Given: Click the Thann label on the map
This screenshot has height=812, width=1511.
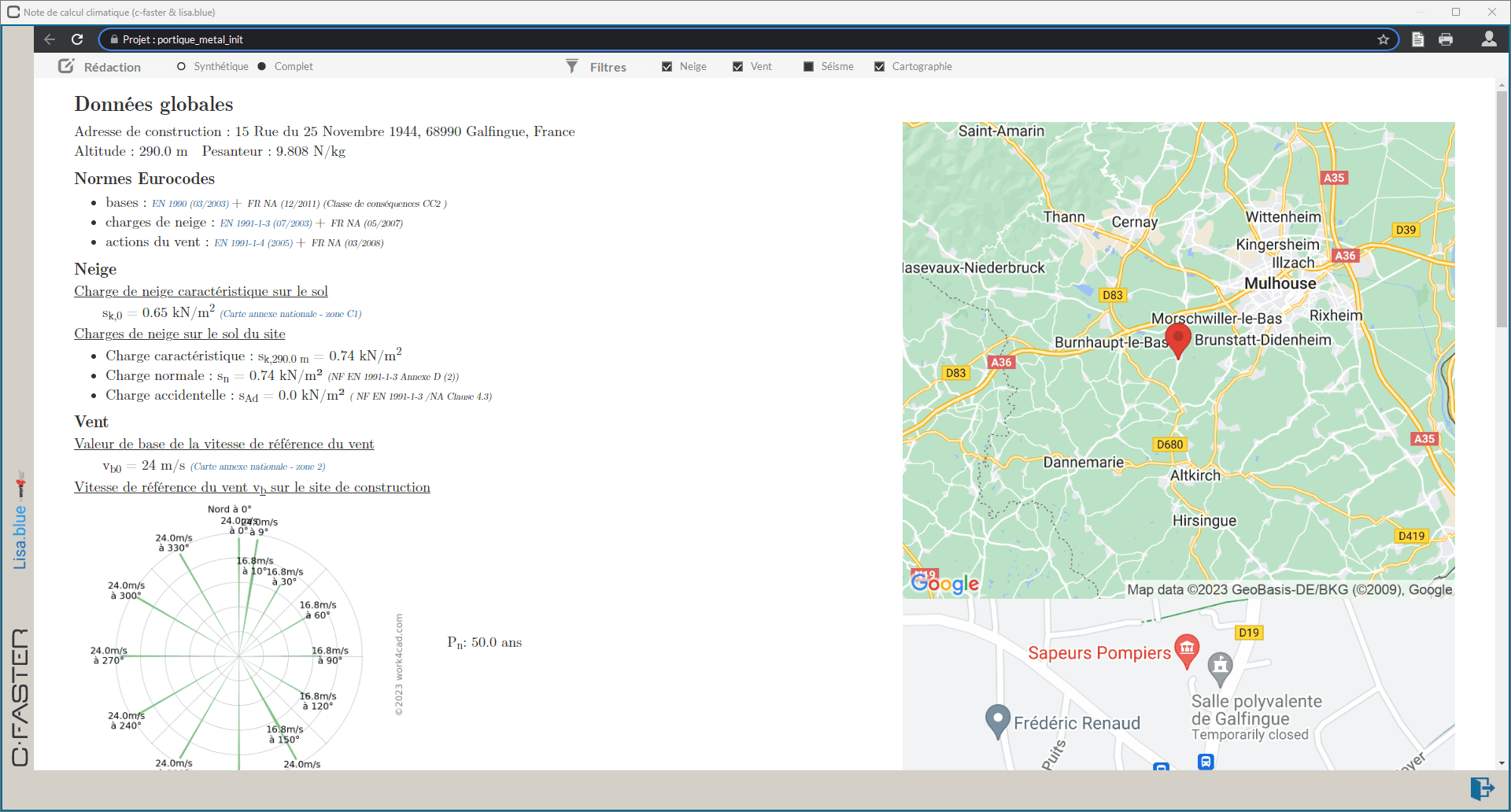Looking at the screenshot, I should click(x=1064, y=217).
